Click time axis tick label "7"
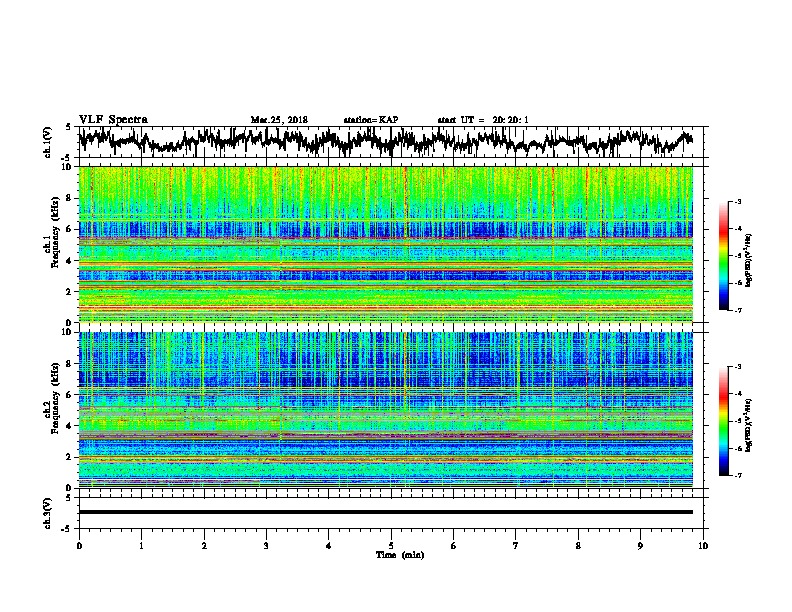Image resolution: width=792 pixels, height=612 pixels. point(516,546)
